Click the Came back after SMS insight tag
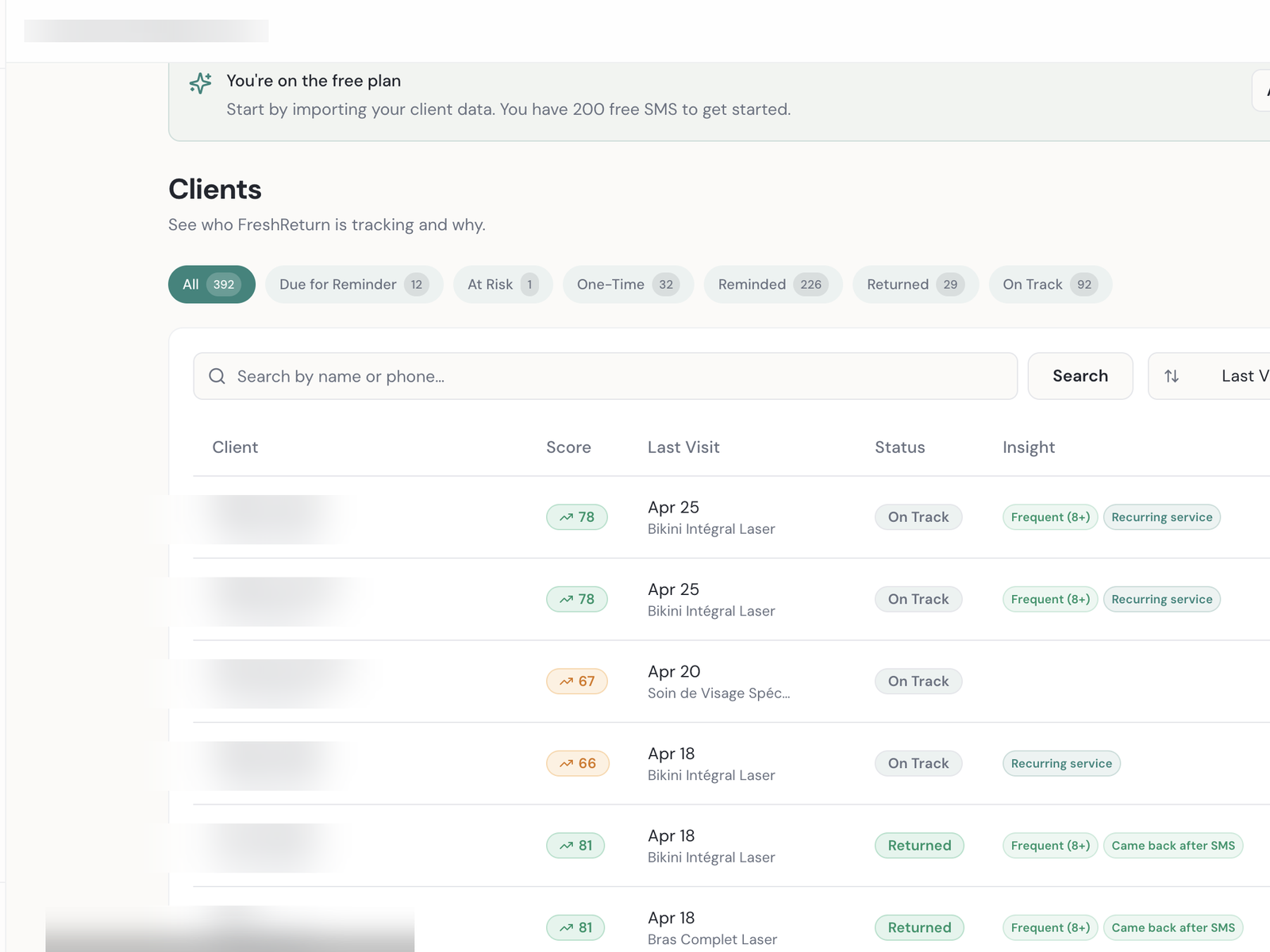This screenshot has height=952, width=1270. 1173,846
